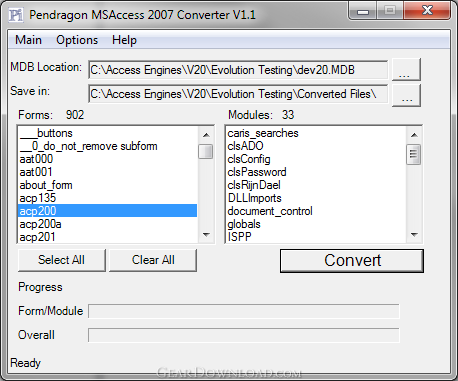The image size is (458, 381).
Task: Click Modules list scroll up arrow
Action: tap(414, 135)
